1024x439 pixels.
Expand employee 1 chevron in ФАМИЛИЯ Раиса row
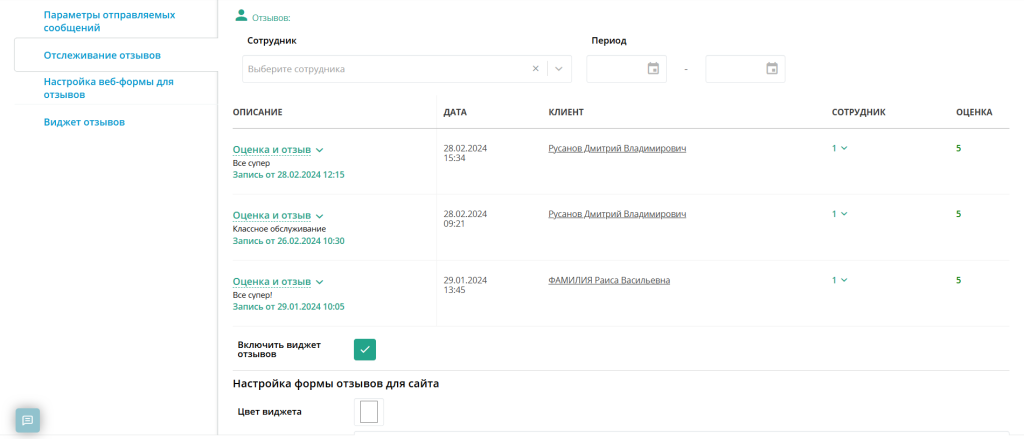coord(840,280)
